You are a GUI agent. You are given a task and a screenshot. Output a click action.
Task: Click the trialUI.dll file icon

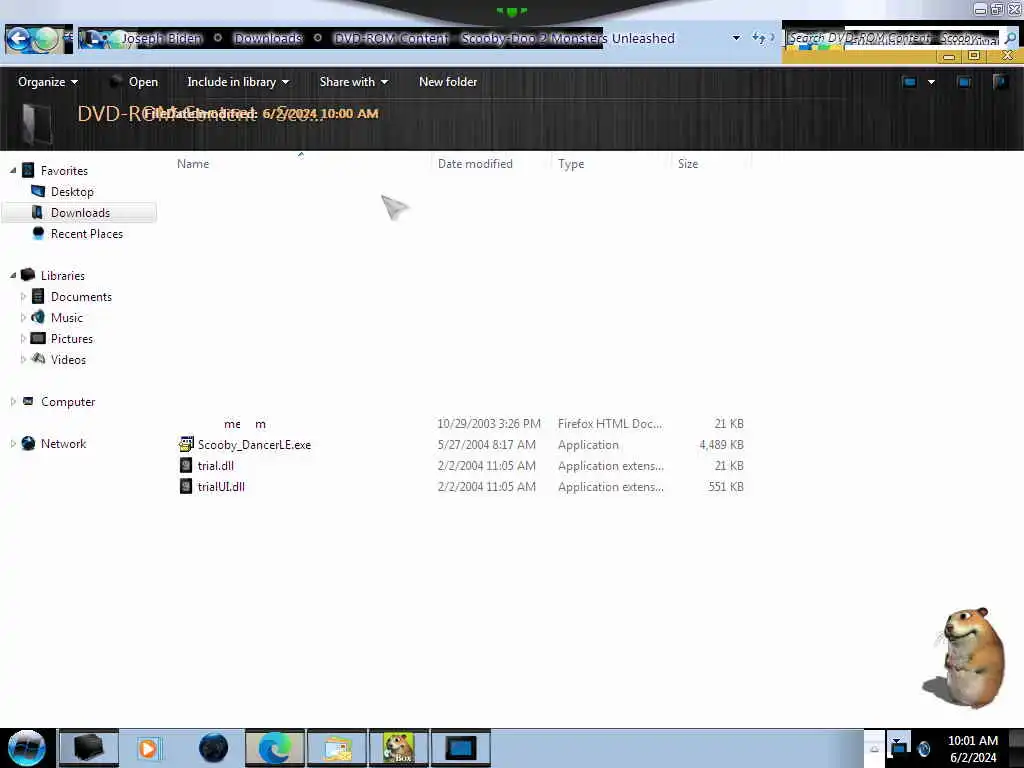coord(186,487)
